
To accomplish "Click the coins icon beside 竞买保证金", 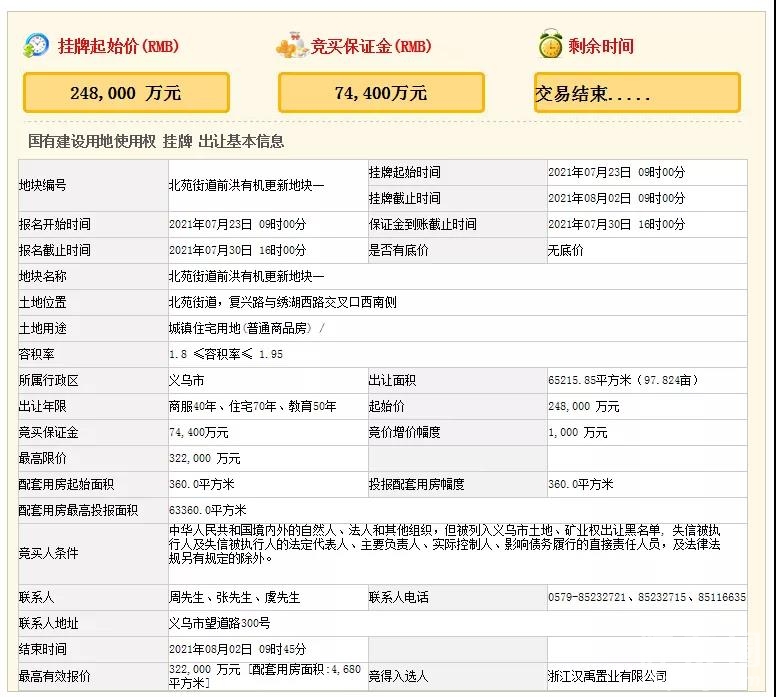I will click(292, 45).
